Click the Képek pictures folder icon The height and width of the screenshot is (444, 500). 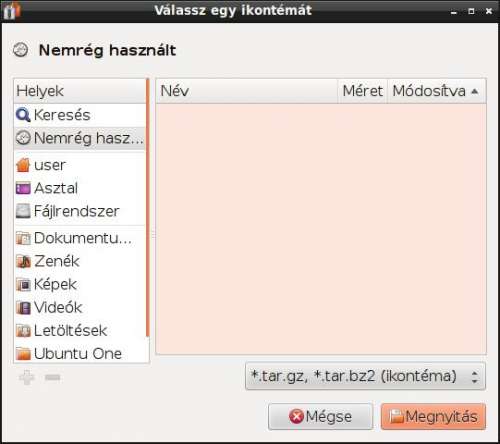(x=23, y=285)
